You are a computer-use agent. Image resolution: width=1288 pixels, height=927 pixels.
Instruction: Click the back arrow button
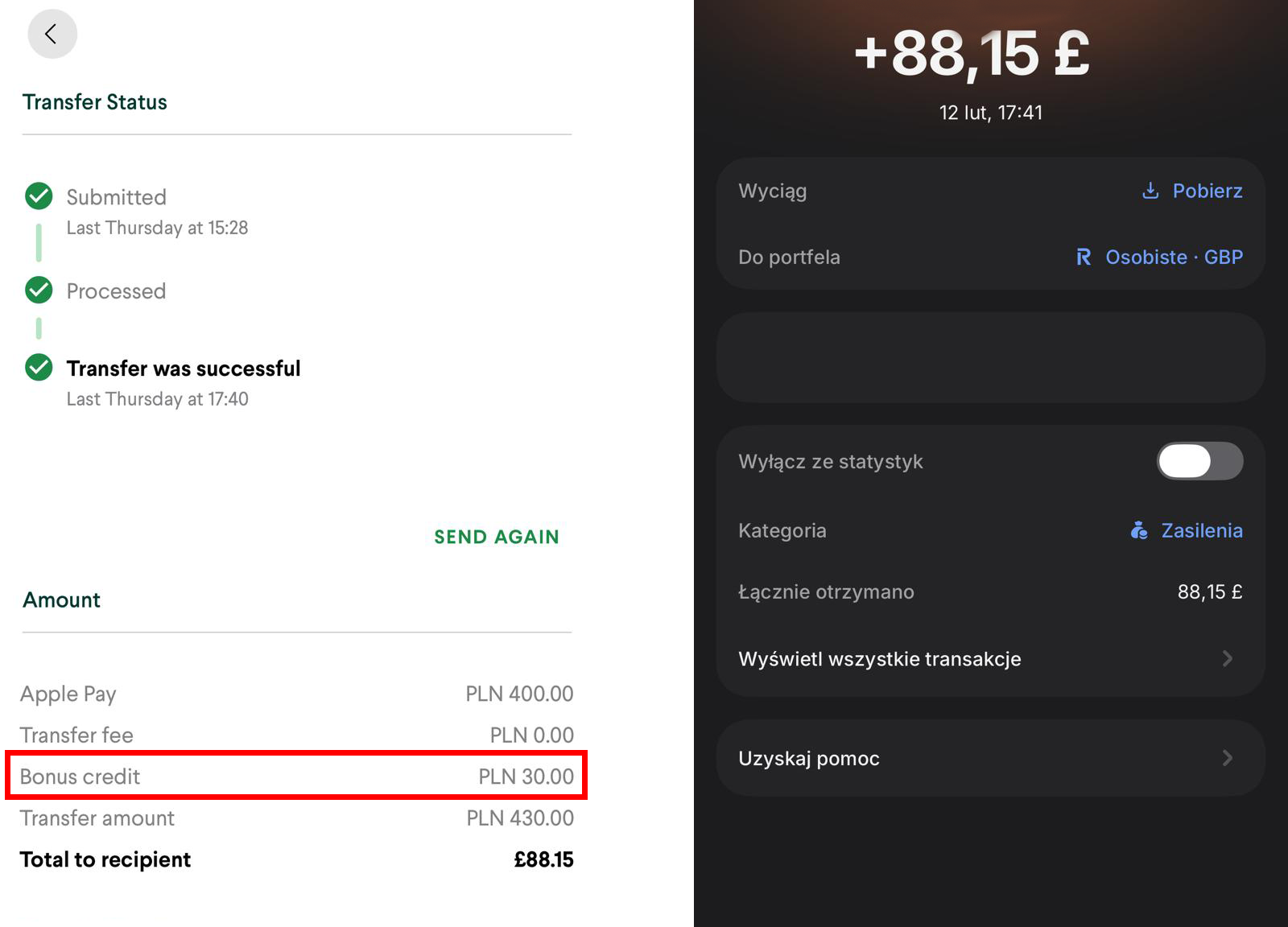pos(52,35)
